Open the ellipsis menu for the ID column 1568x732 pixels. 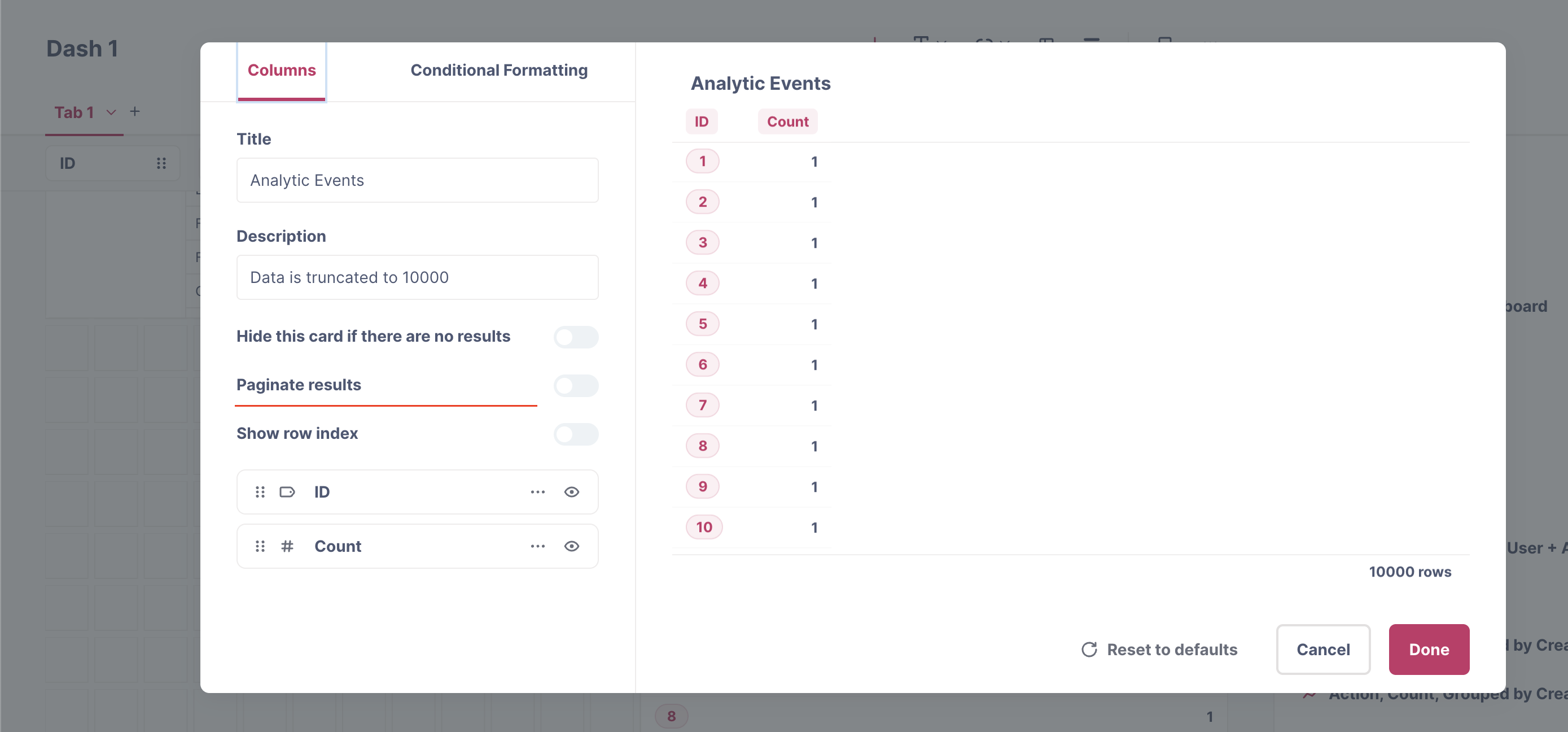pos(537,491)
